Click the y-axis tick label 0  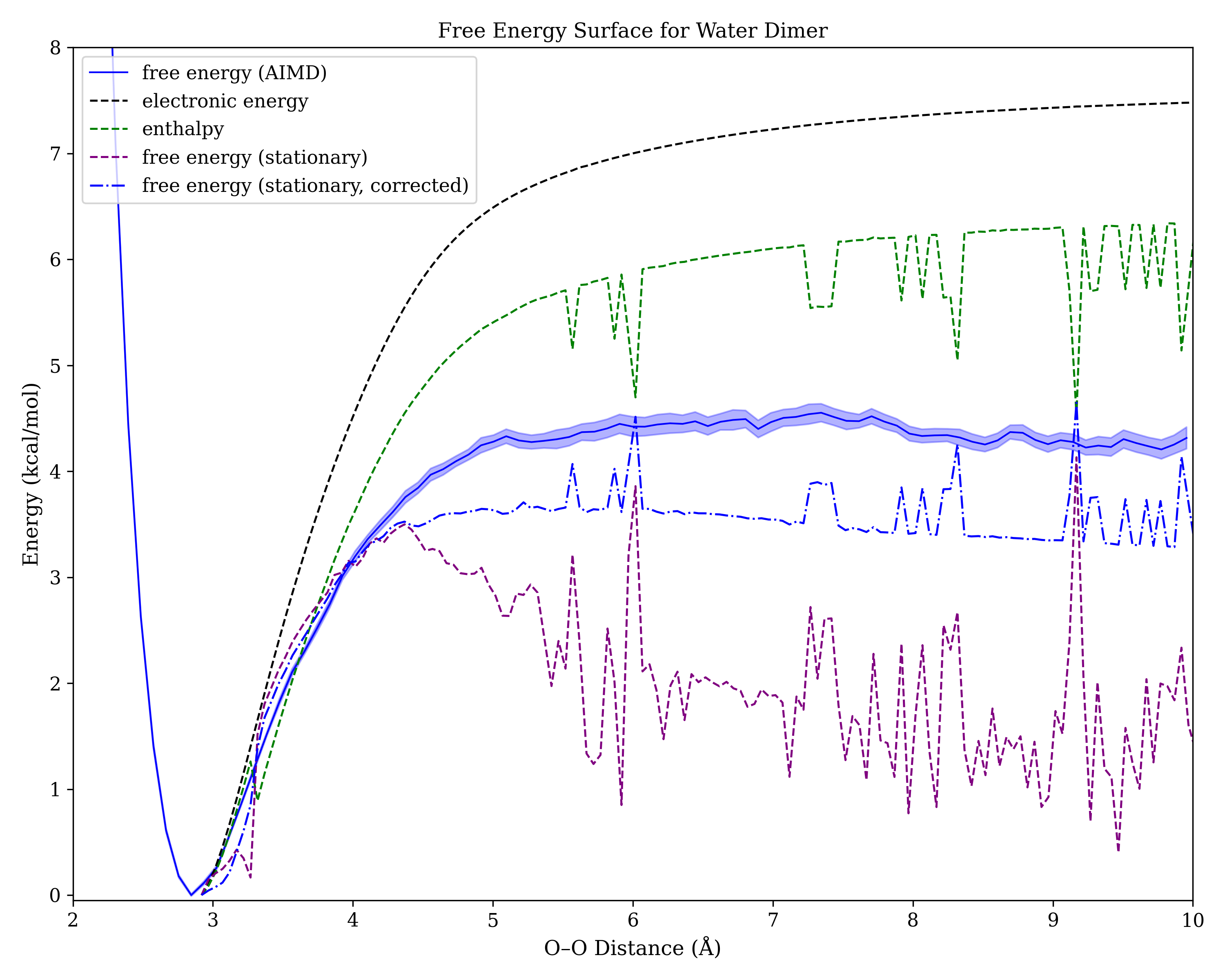point(55,896)
